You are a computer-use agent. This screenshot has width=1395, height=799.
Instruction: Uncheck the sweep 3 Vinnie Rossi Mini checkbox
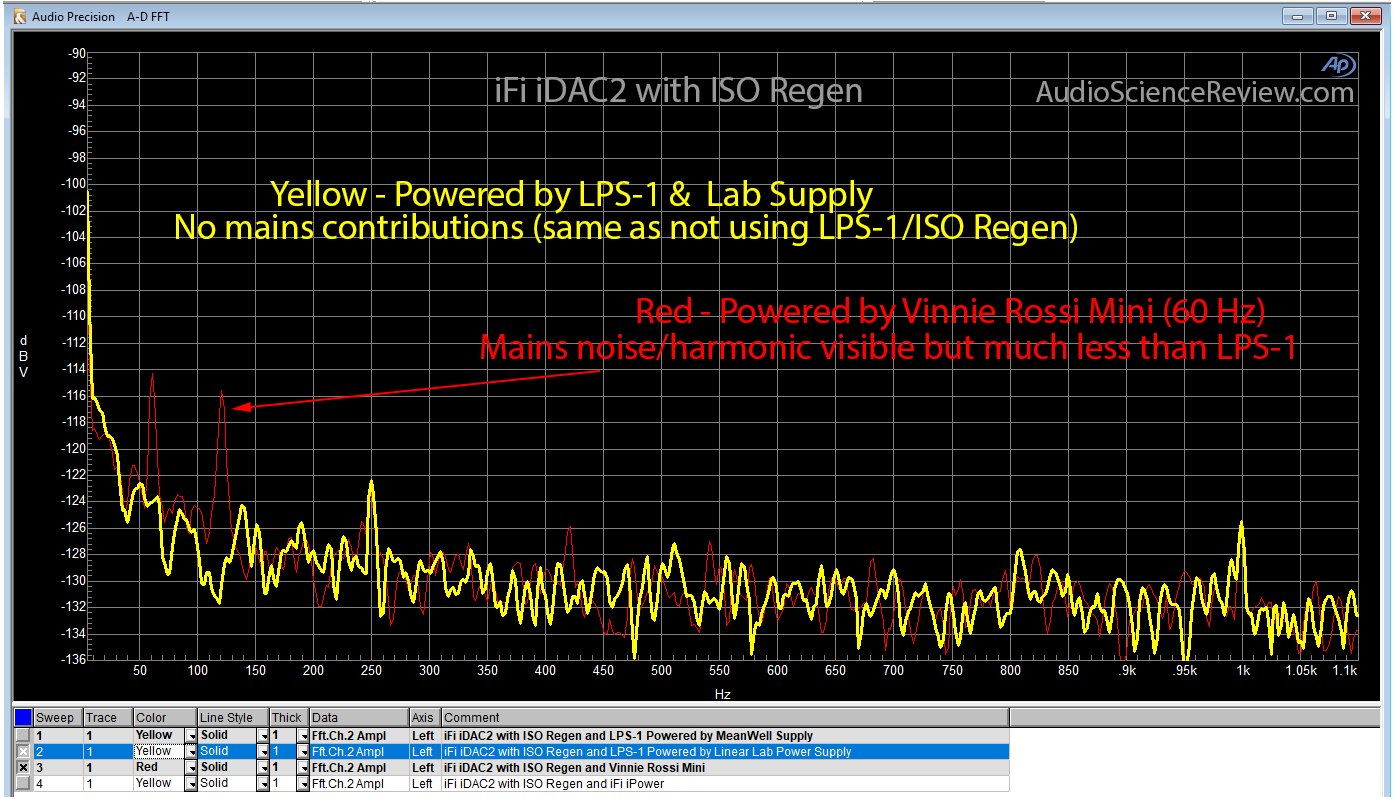(22, 767)
